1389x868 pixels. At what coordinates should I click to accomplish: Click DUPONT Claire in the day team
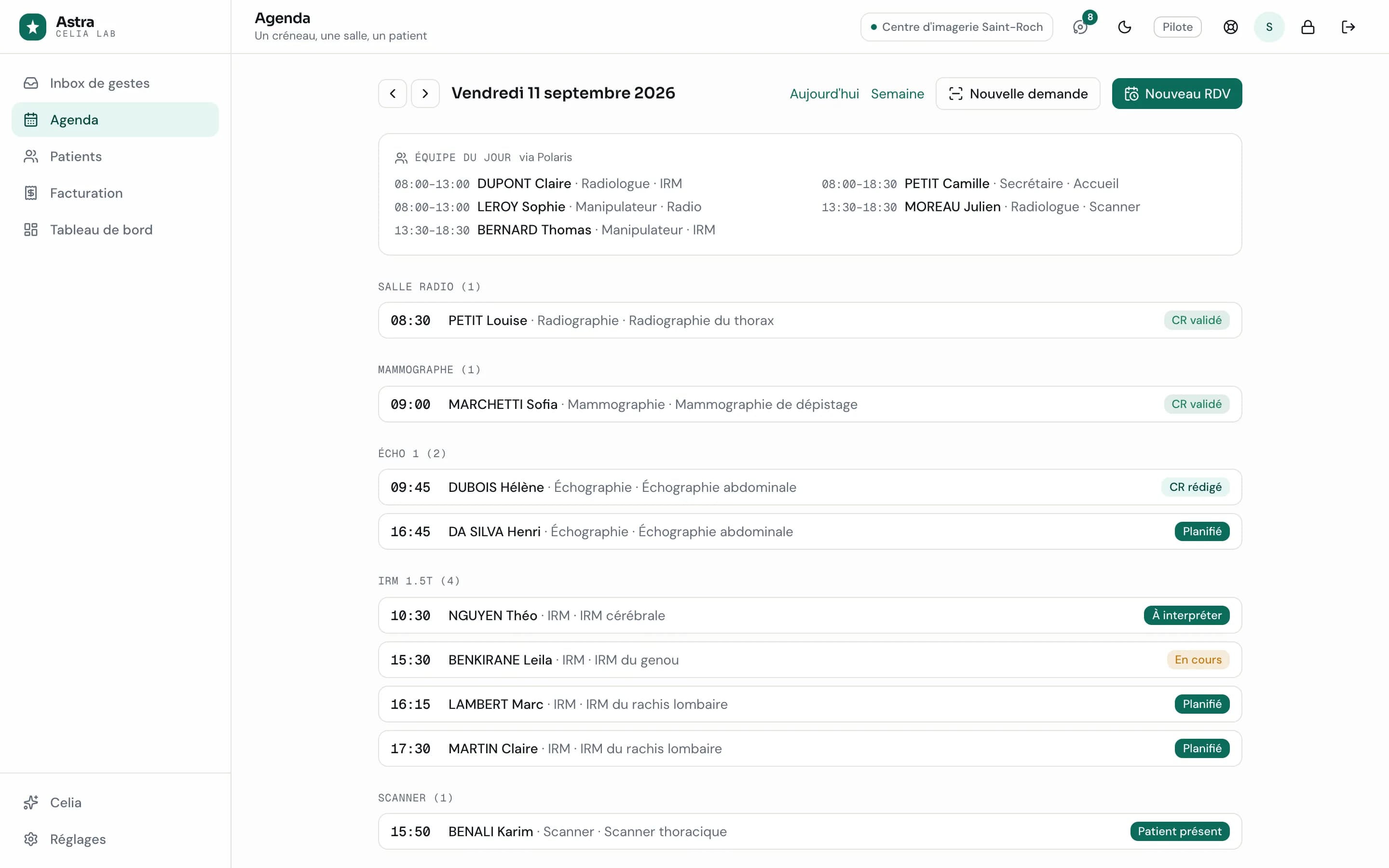[524, 184]
